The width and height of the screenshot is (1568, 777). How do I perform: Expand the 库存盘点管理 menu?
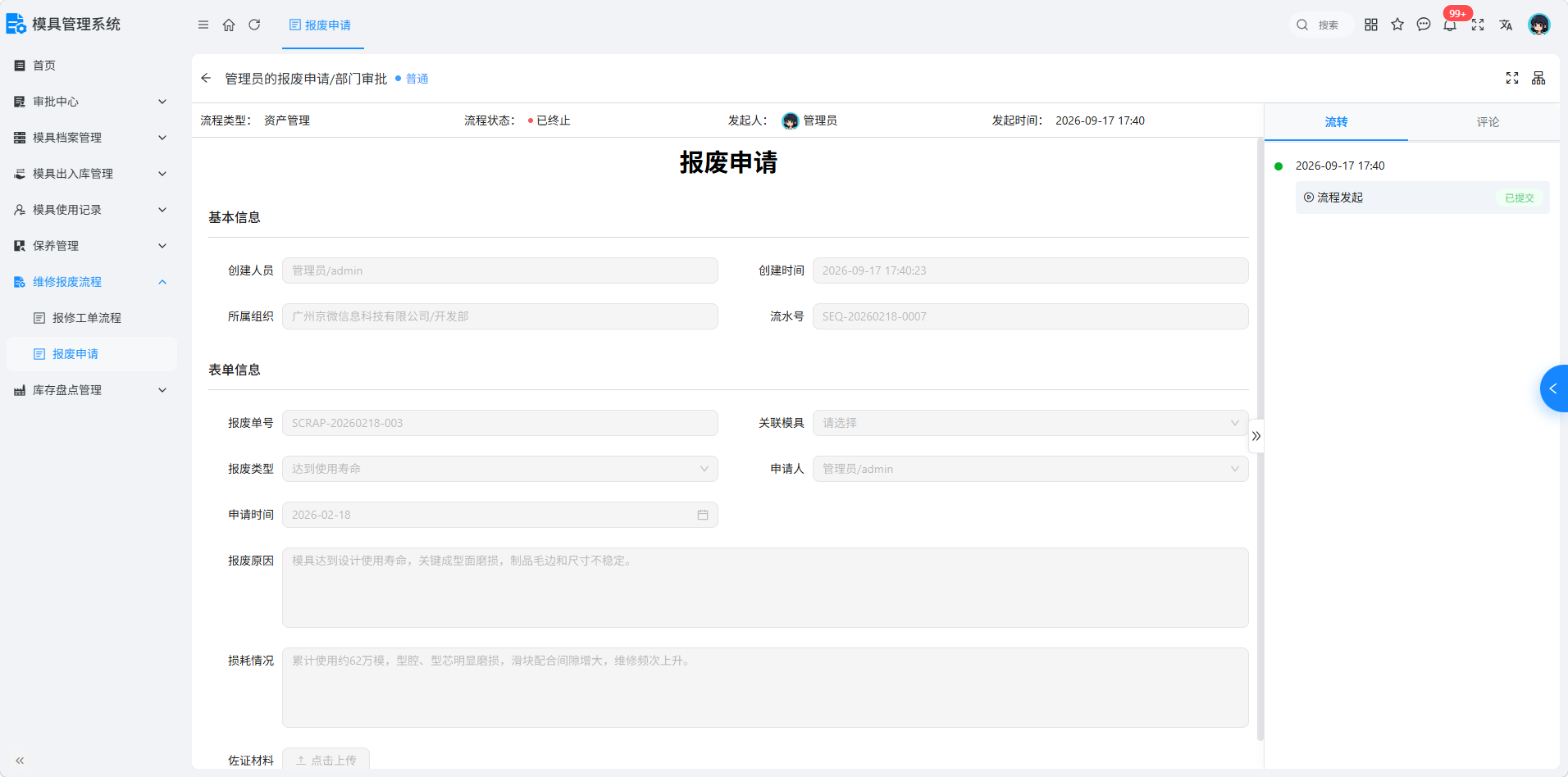(91, 390)
